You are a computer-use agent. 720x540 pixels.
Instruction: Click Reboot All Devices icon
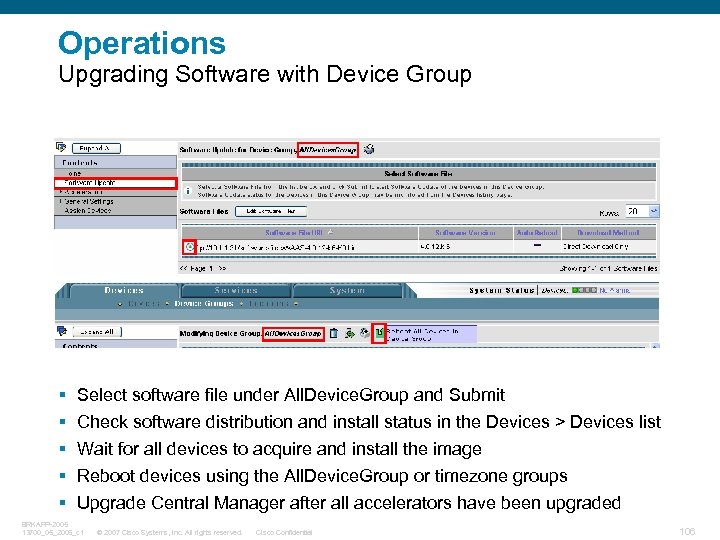pyautogui.click(x=379, y=333)
